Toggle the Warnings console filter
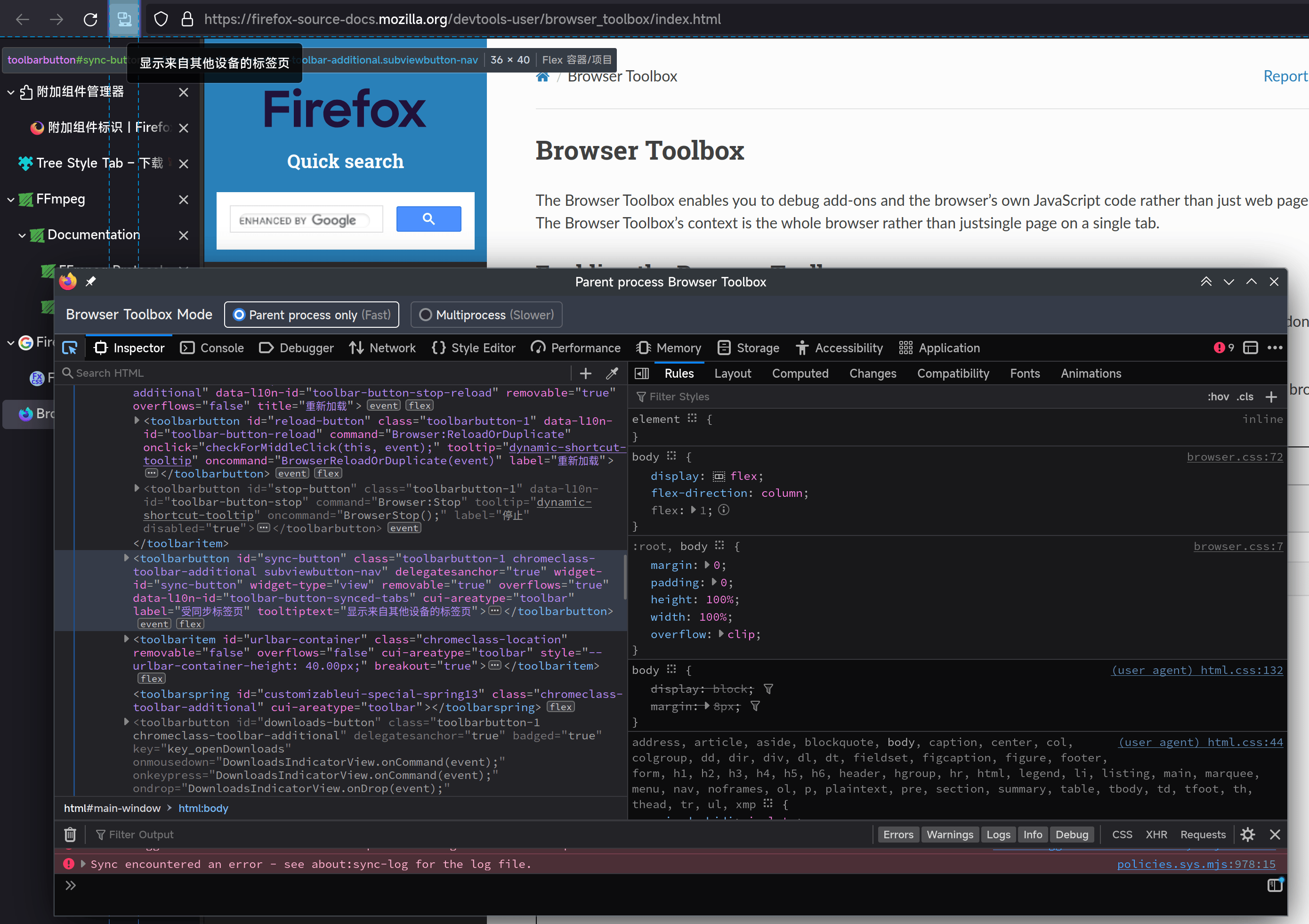Image resolution: width=1309 pixels, height=924 pixels. [x=950, y=835]
